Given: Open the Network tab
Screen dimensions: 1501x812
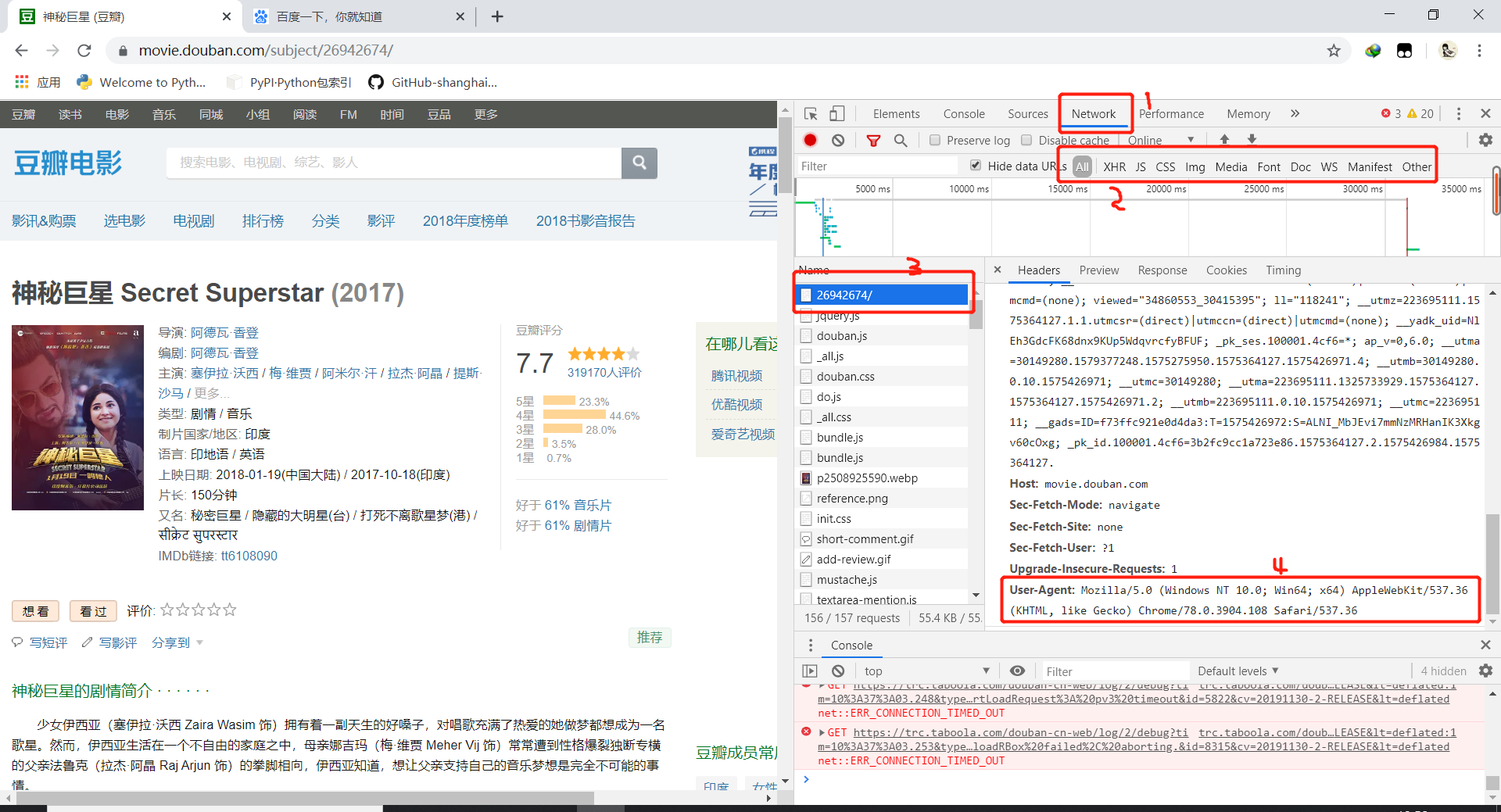Looking at the screenshot, I should pos(1093,113).
